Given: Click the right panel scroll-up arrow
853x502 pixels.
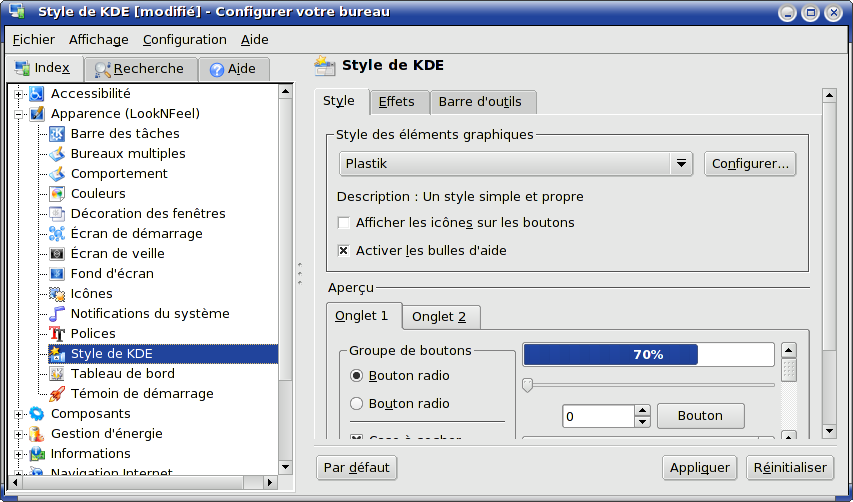Looking at the screenshot, I should click(829, 96).
